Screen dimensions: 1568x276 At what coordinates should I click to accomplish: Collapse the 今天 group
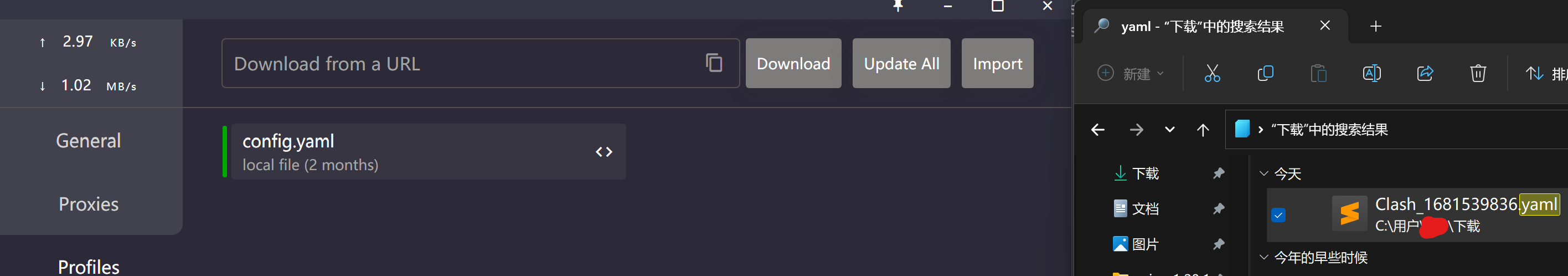point(1263,173)
